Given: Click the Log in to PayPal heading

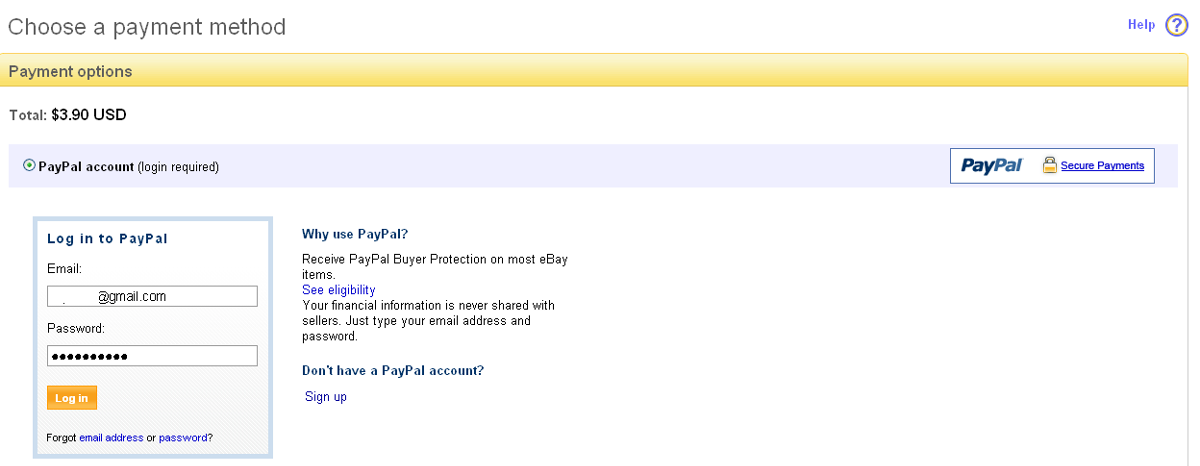Looking at the screenshot, I should pos(107,239).
